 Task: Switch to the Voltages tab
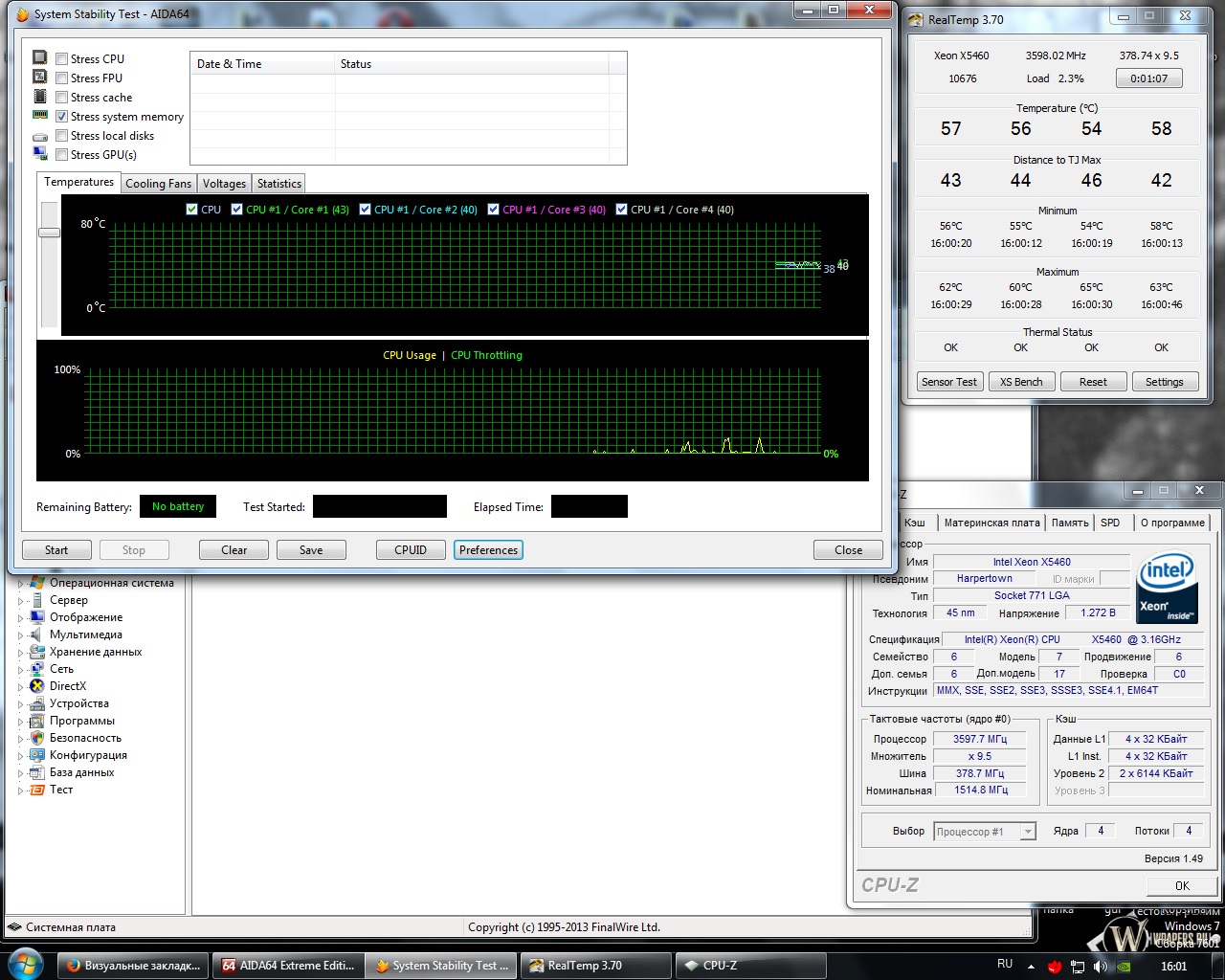pos(224,184)
